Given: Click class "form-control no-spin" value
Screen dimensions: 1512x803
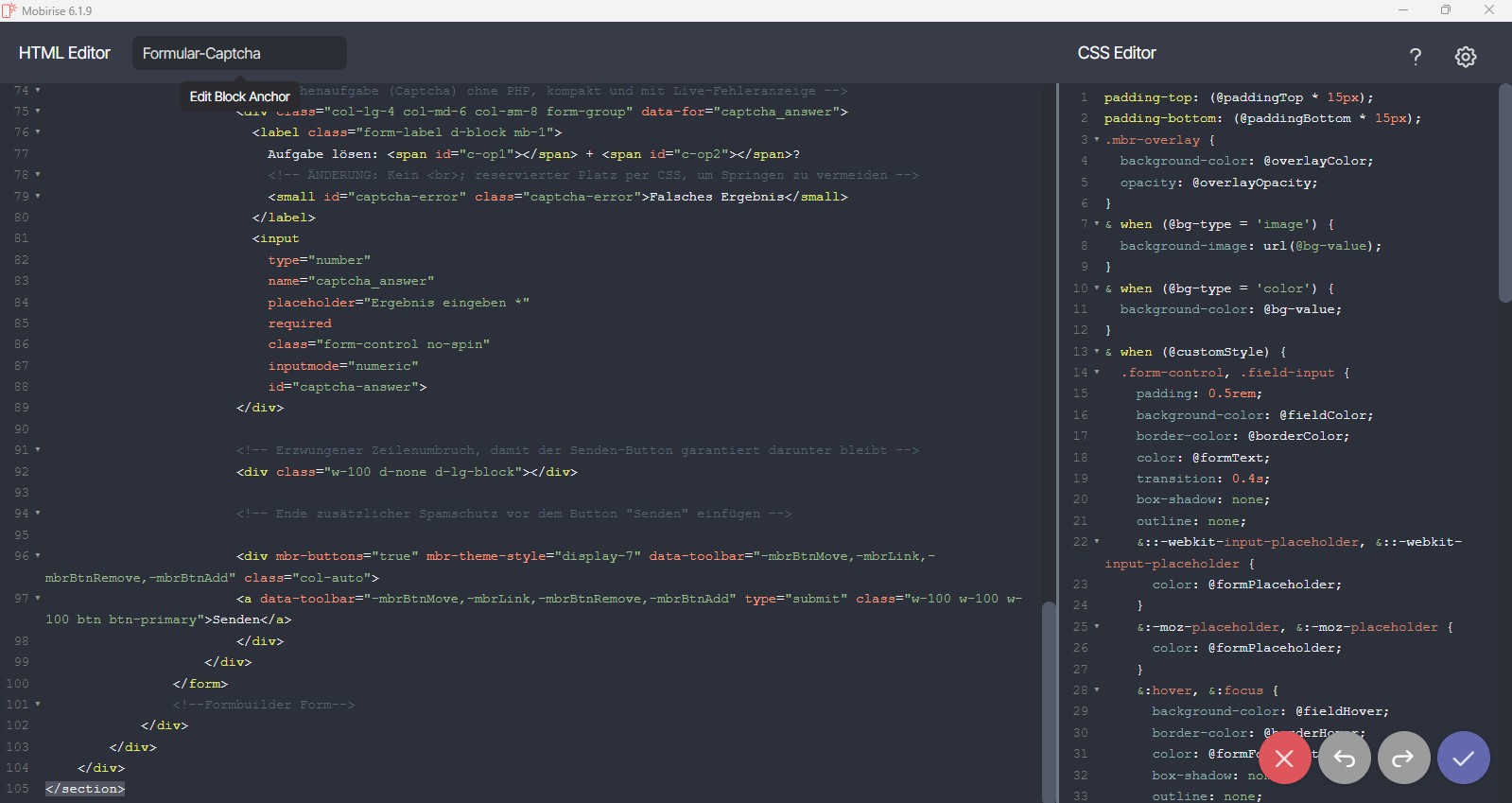Looking at the screenshot, I should (407, 344).
